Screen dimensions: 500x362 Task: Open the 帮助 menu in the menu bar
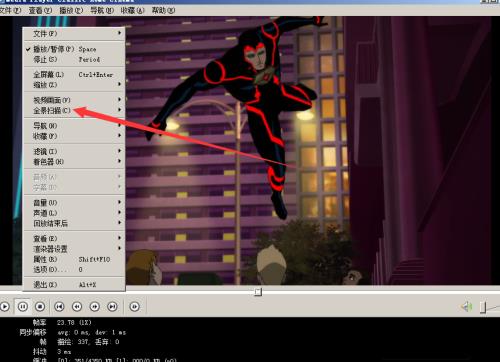(x=163, y=10)
